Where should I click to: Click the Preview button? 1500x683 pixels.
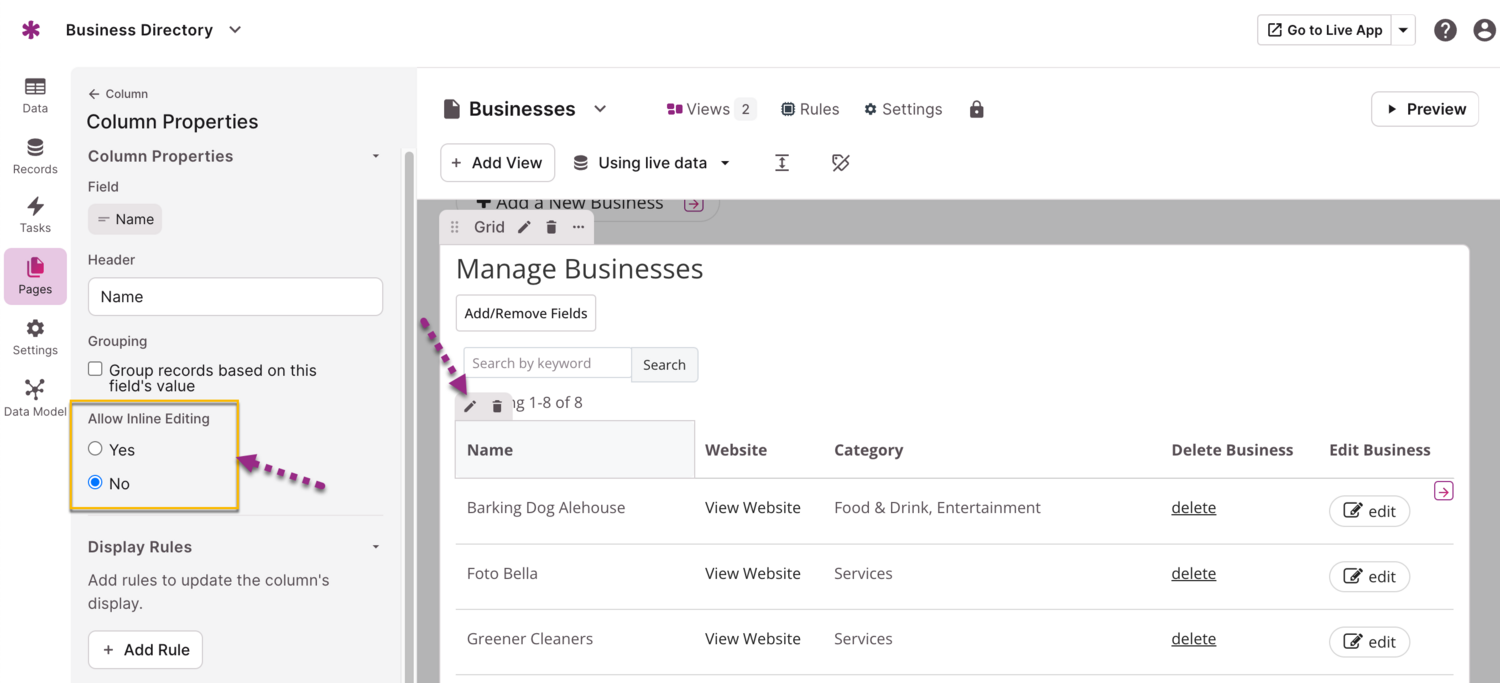coord(1425,109)
